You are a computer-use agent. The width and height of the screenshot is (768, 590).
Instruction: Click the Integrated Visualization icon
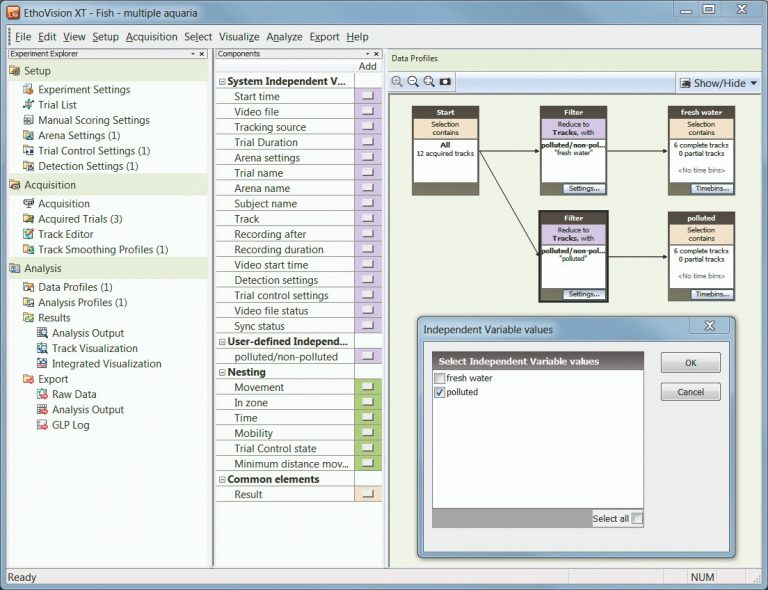42,363
